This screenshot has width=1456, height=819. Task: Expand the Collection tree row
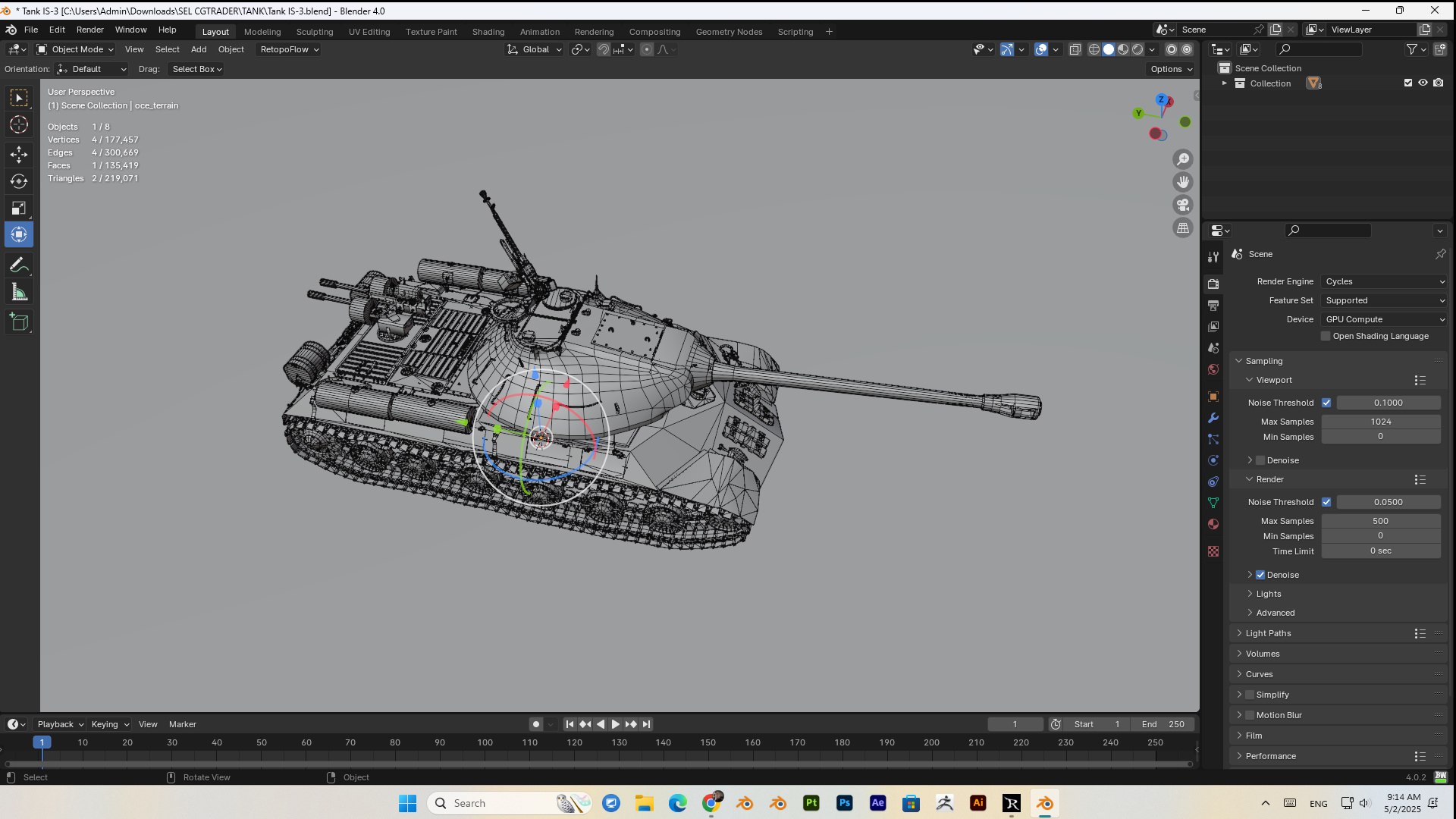click(1224, 83)
